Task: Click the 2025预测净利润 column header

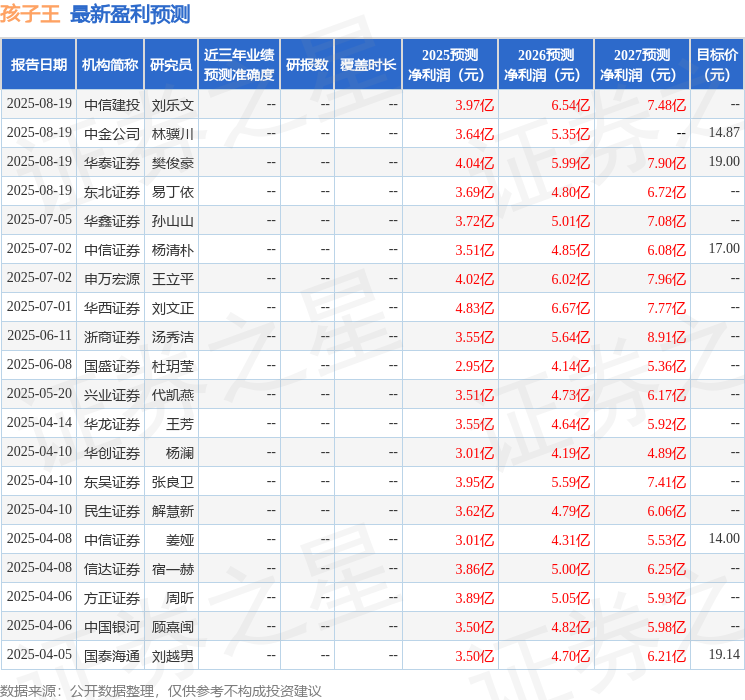Action: [450, 65]
